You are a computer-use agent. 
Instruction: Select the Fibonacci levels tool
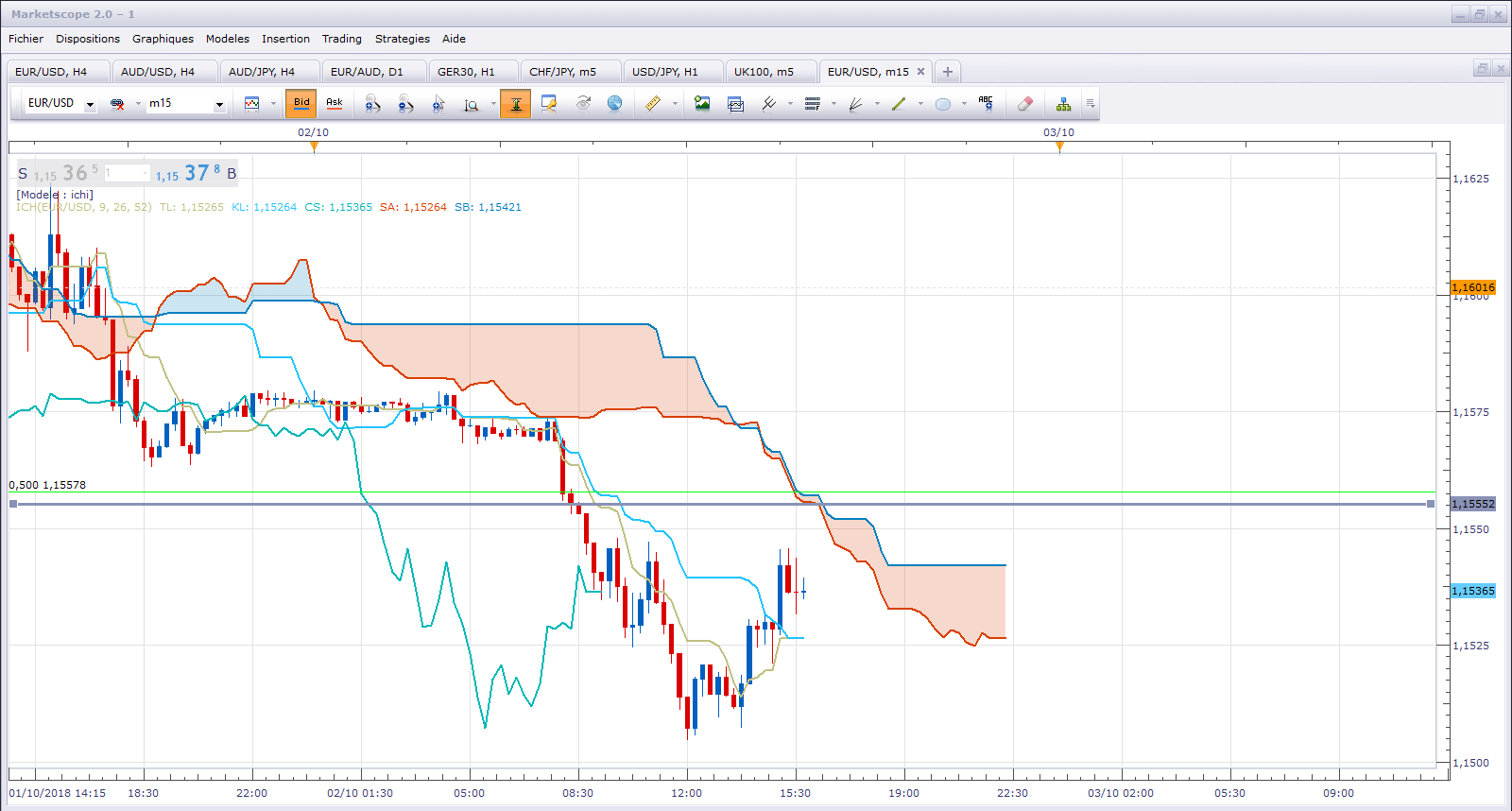813,104
